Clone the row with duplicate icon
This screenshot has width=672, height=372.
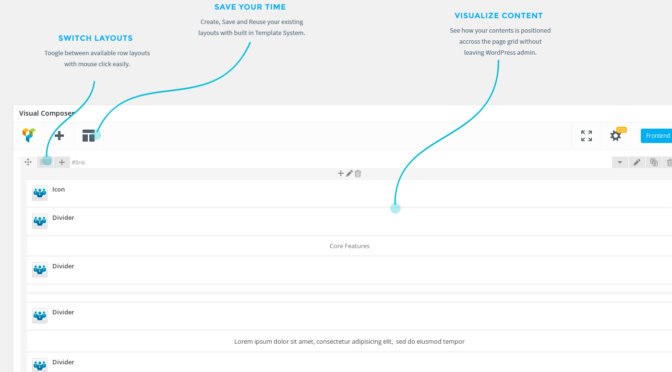tap(654, 162)
